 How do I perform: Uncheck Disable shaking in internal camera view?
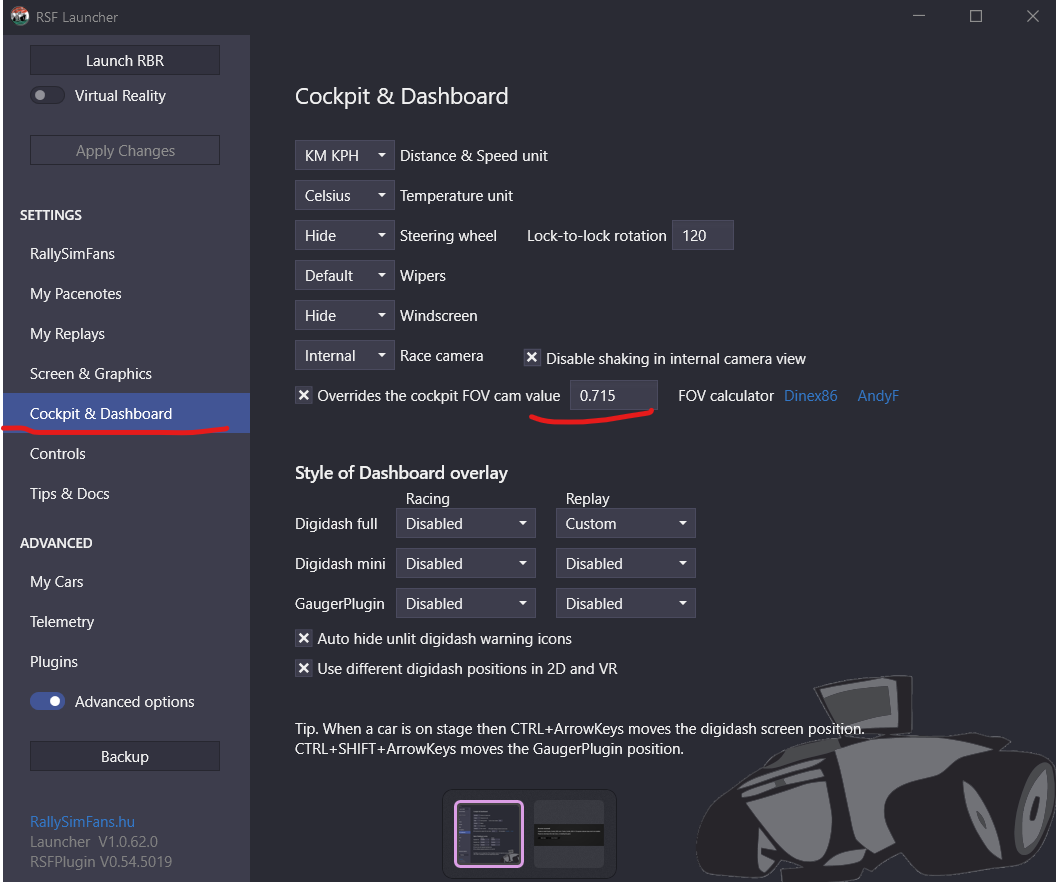[x=532, y=358]
